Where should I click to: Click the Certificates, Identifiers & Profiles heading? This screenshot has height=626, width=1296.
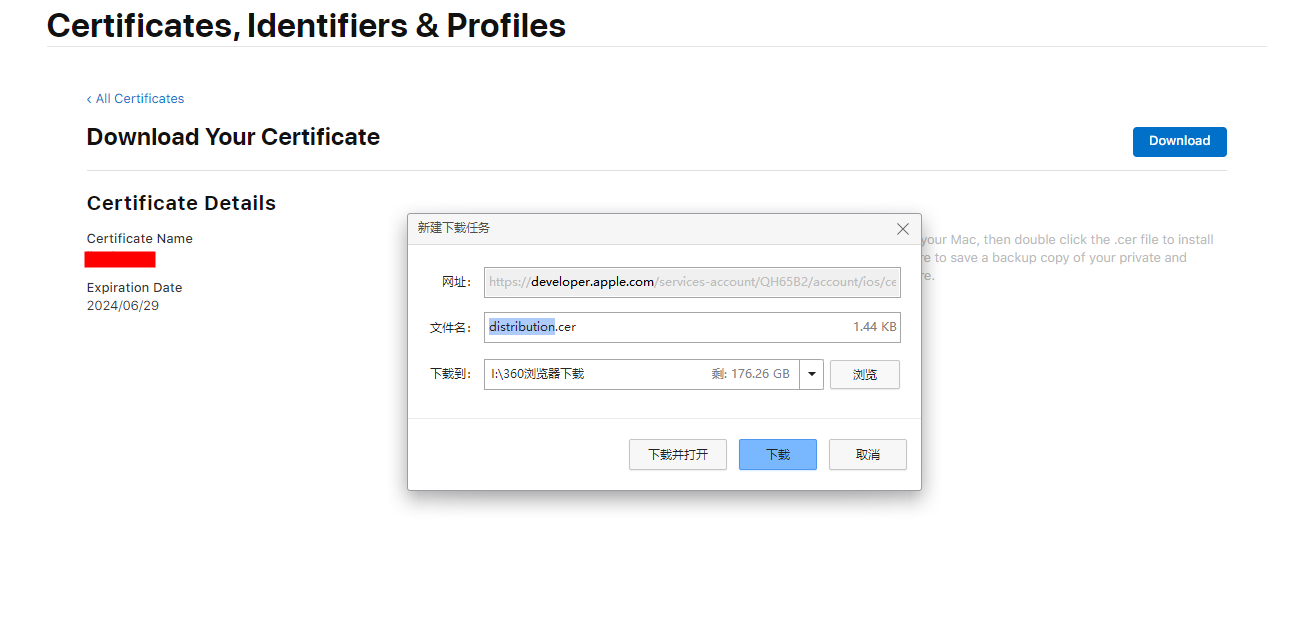(306, 25)
